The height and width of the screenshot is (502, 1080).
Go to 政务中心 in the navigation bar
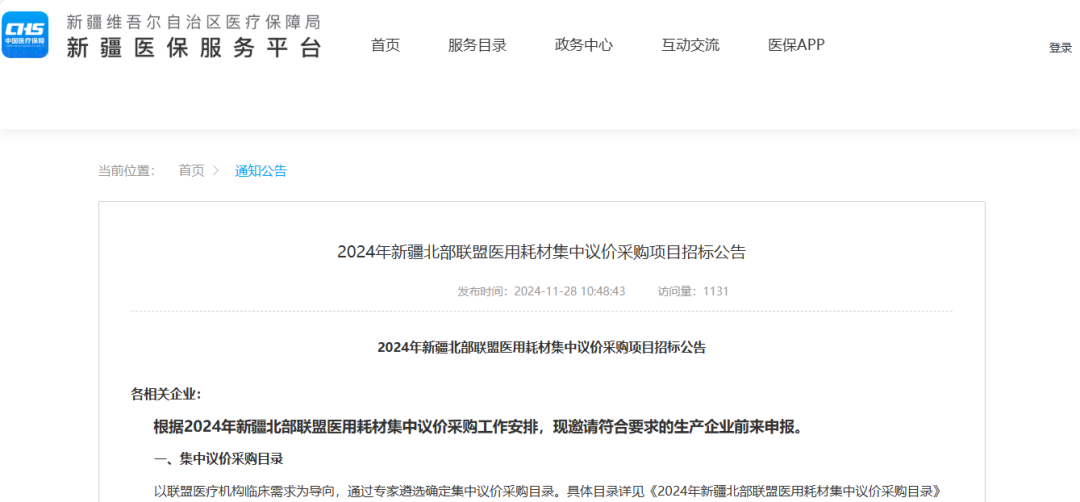tap(583, 45)
